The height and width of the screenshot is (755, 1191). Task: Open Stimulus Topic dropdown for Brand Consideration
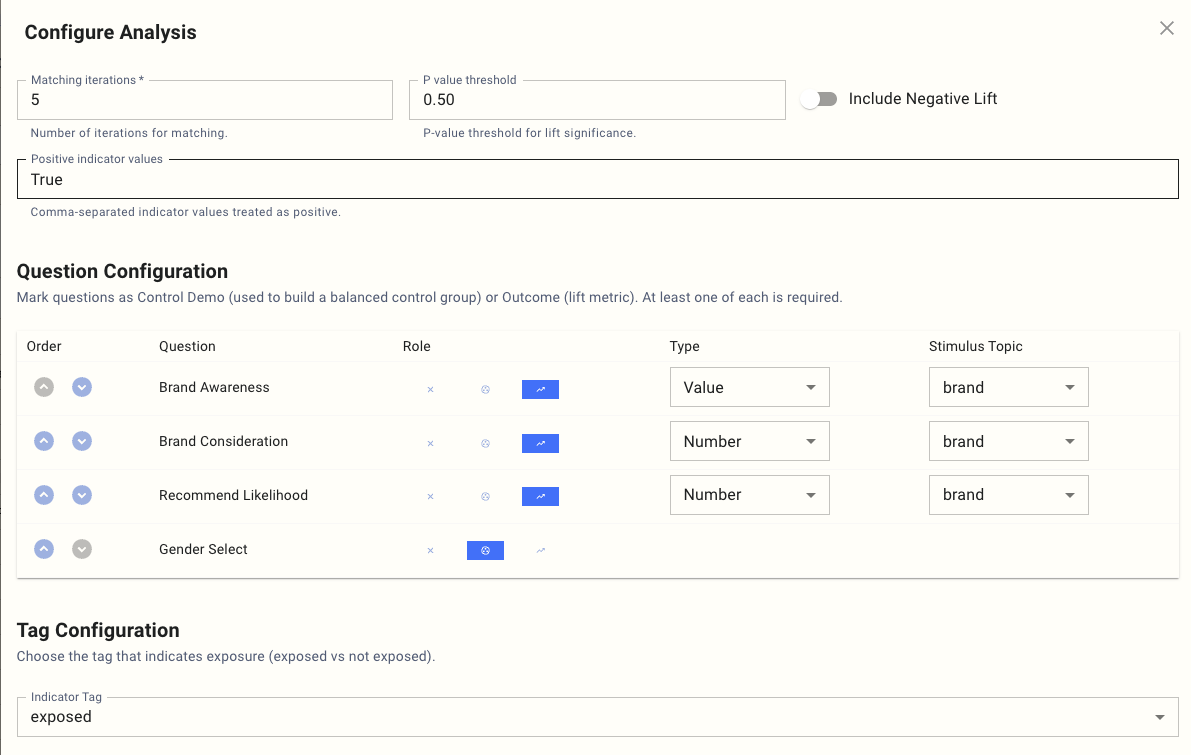click(x=1008, y=442)
